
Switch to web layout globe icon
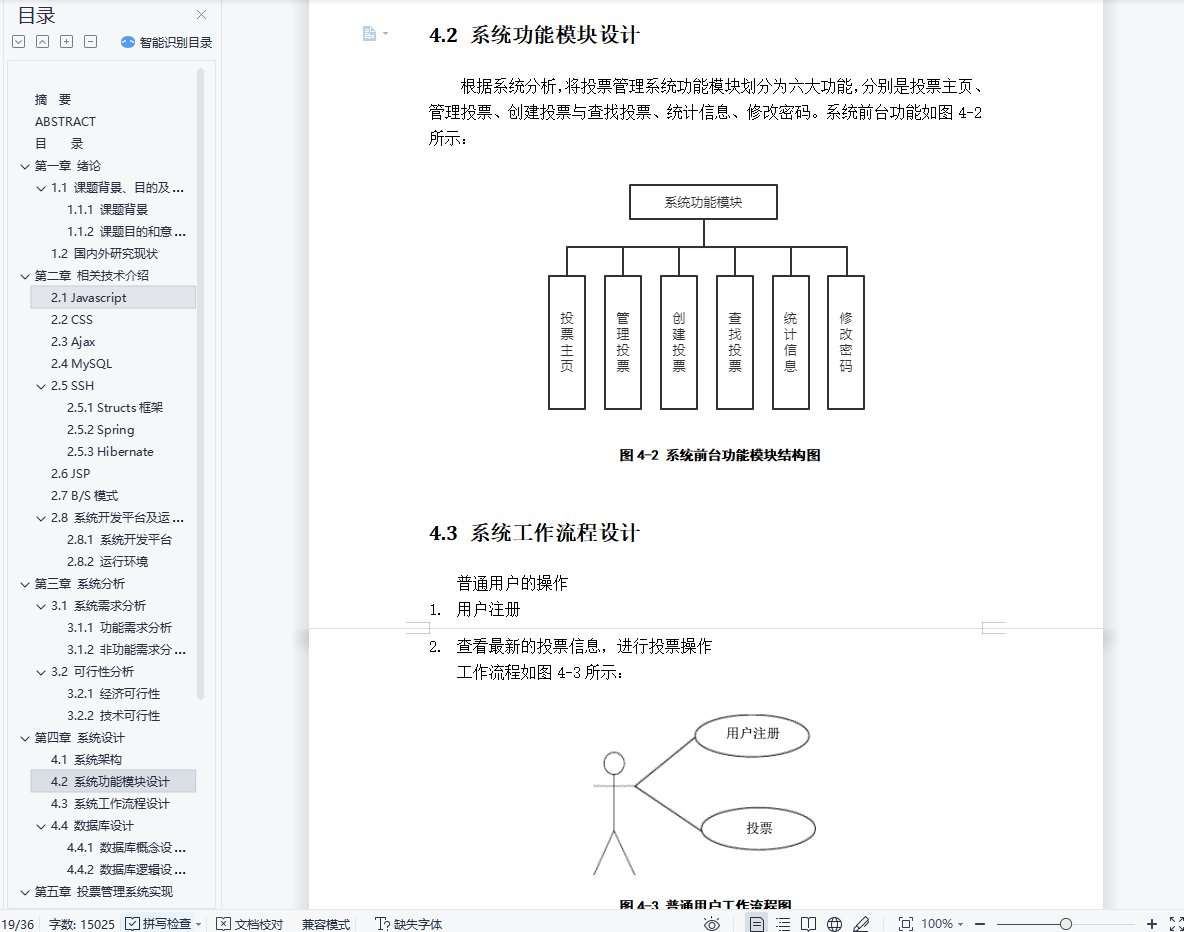click(x=835, y=924)
